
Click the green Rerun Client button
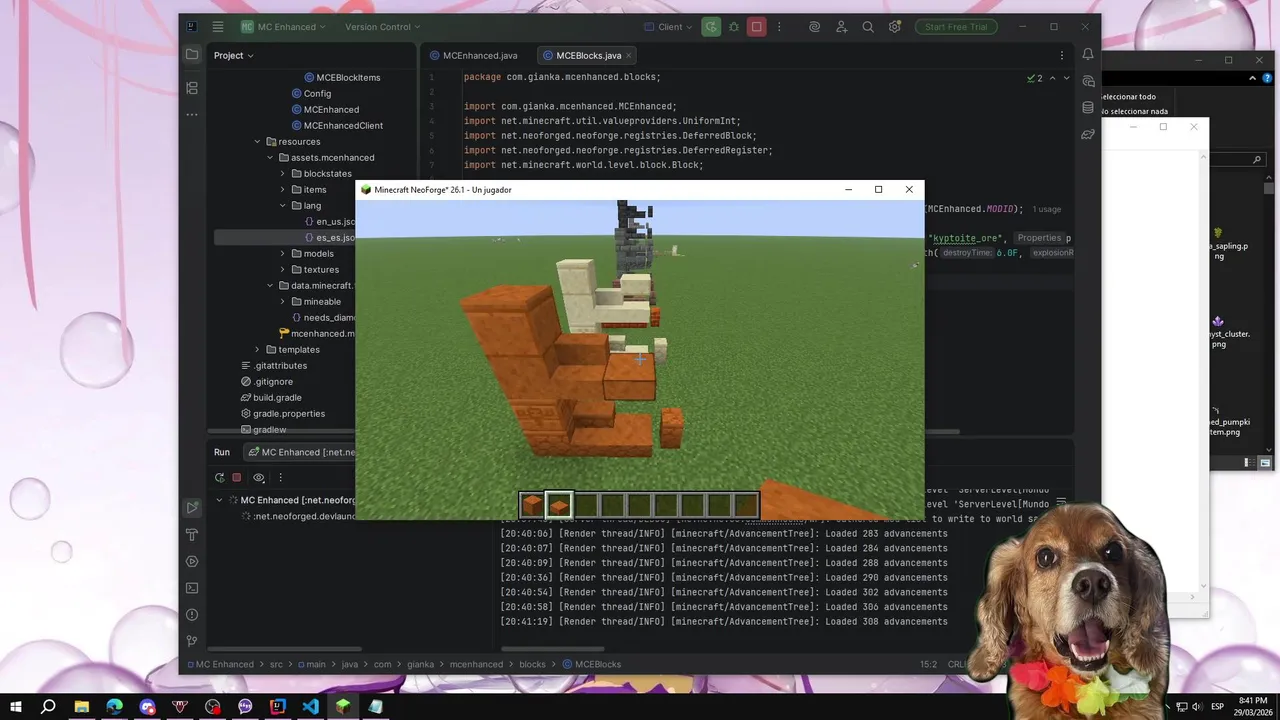click(710, 27)
